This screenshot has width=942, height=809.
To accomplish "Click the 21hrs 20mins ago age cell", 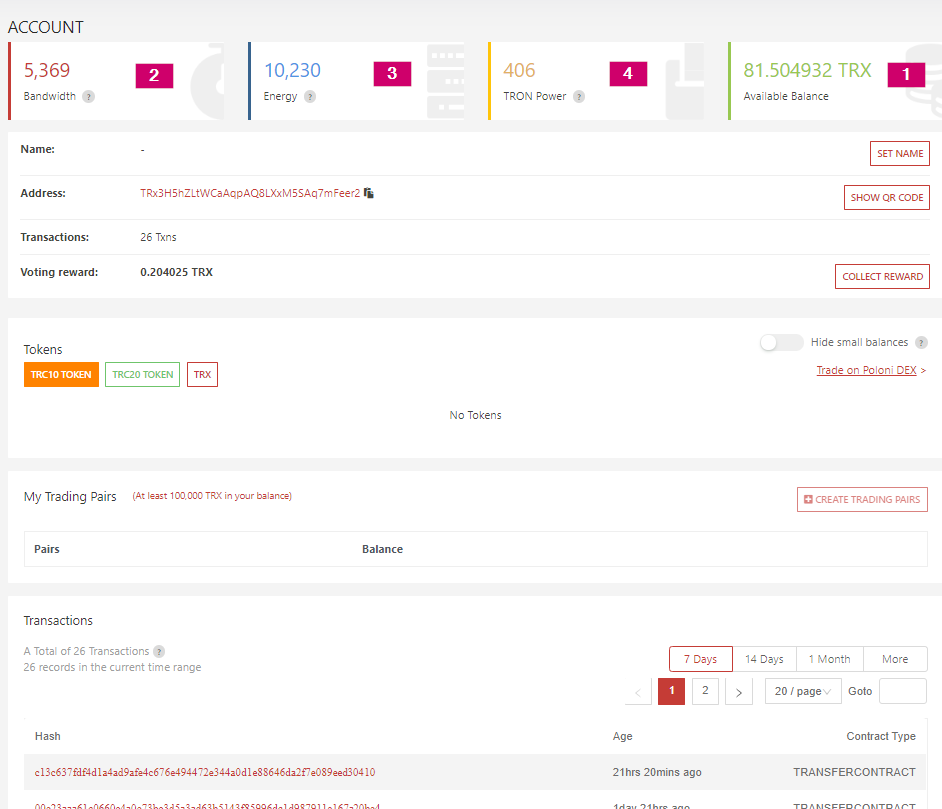I will coord(657,772).
